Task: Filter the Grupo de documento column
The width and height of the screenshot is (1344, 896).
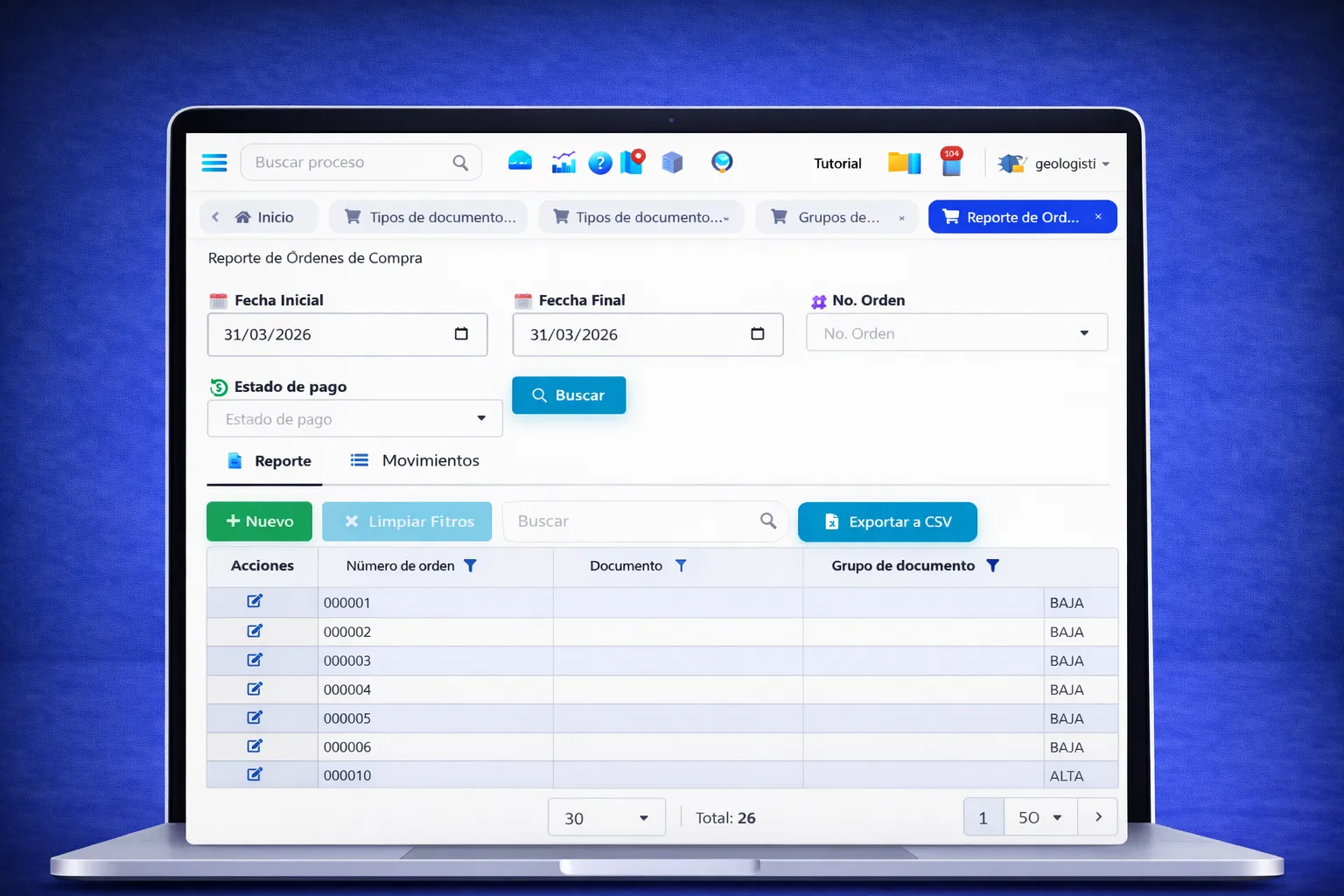Action: coord(992,566)
